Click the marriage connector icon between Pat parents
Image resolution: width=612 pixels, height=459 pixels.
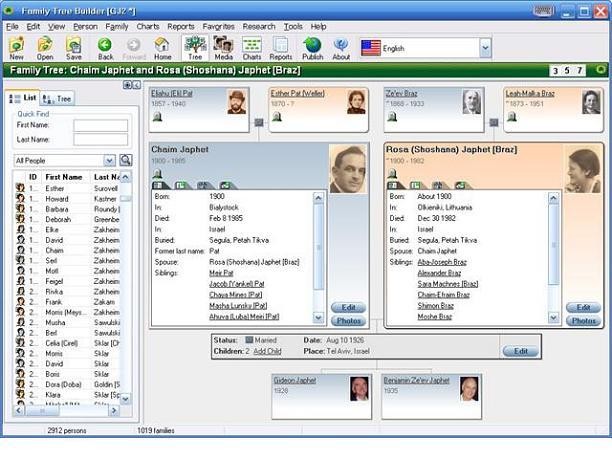point(259,123)
